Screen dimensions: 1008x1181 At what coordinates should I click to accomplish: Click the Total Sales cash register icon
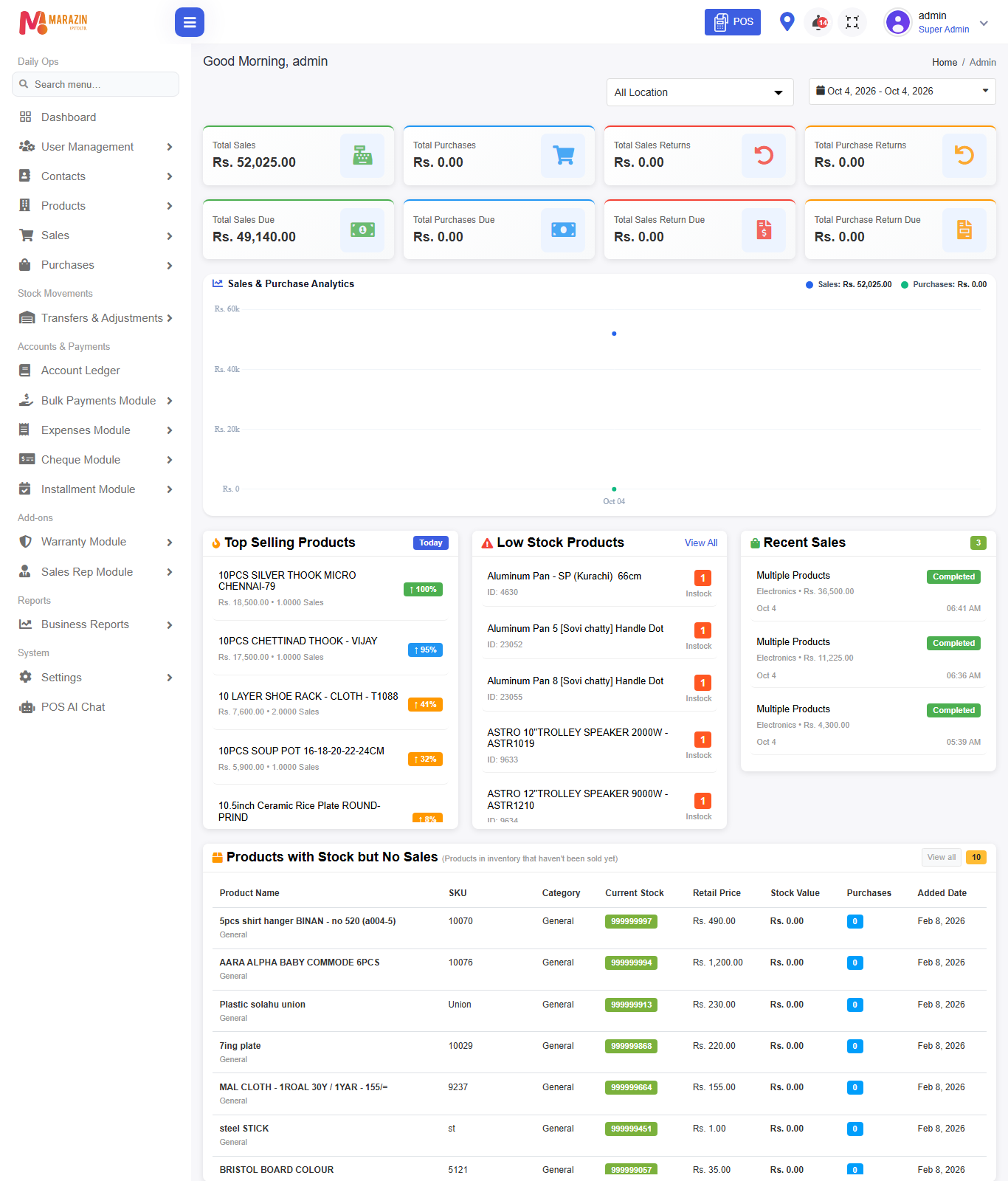tap(362, 155)
